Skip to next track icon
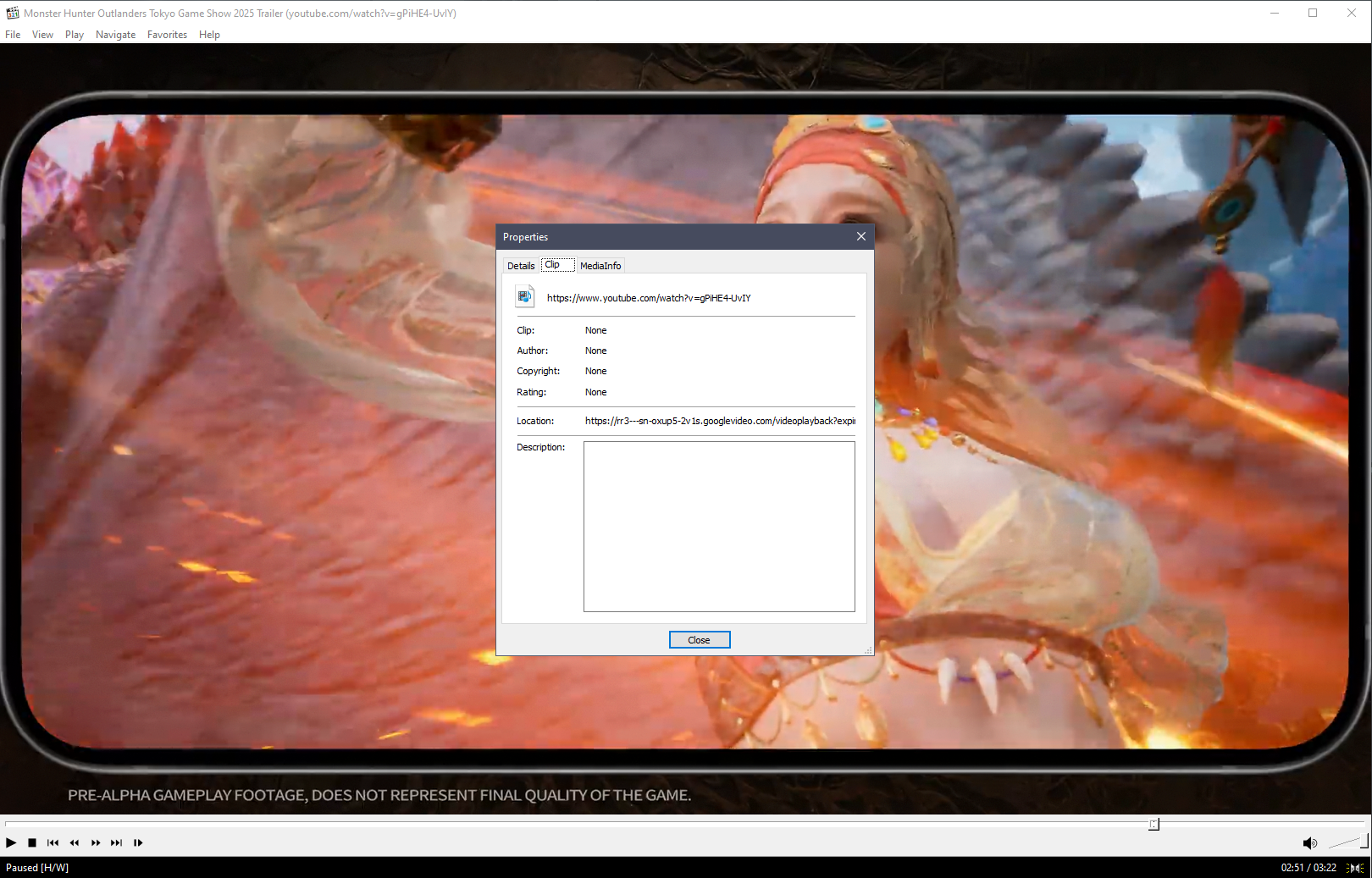The height and width of the screenshot is (878, 1372). click(117, 842)
